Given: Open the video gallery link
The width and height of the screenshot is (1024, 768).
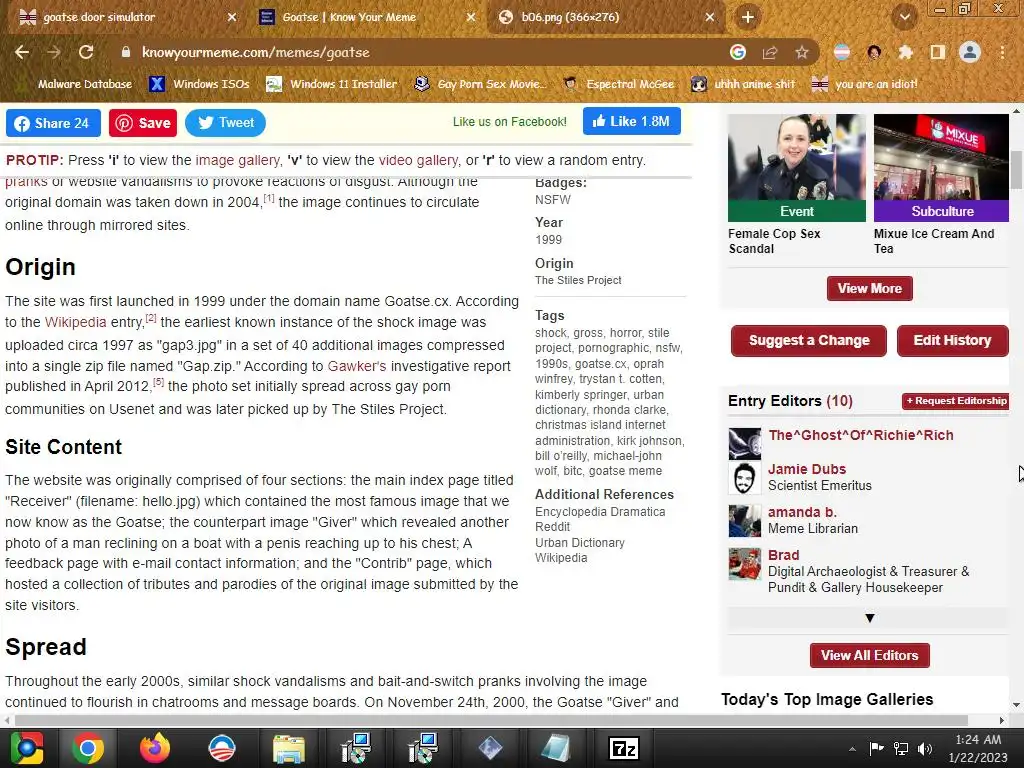Looking at the screenshot, I should point(418,161).
